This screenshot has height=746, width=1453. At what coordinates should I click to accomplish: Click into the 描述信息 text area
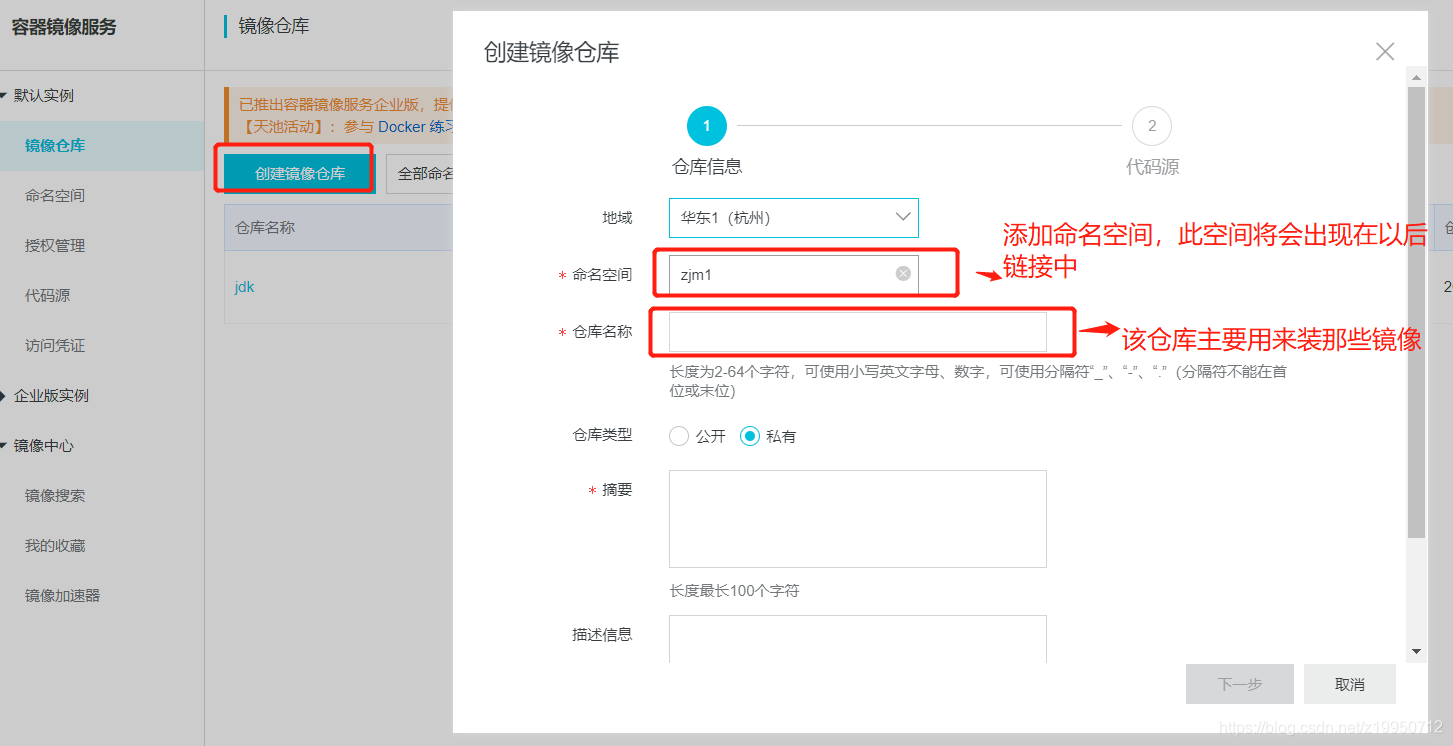[x=857, y=639]
